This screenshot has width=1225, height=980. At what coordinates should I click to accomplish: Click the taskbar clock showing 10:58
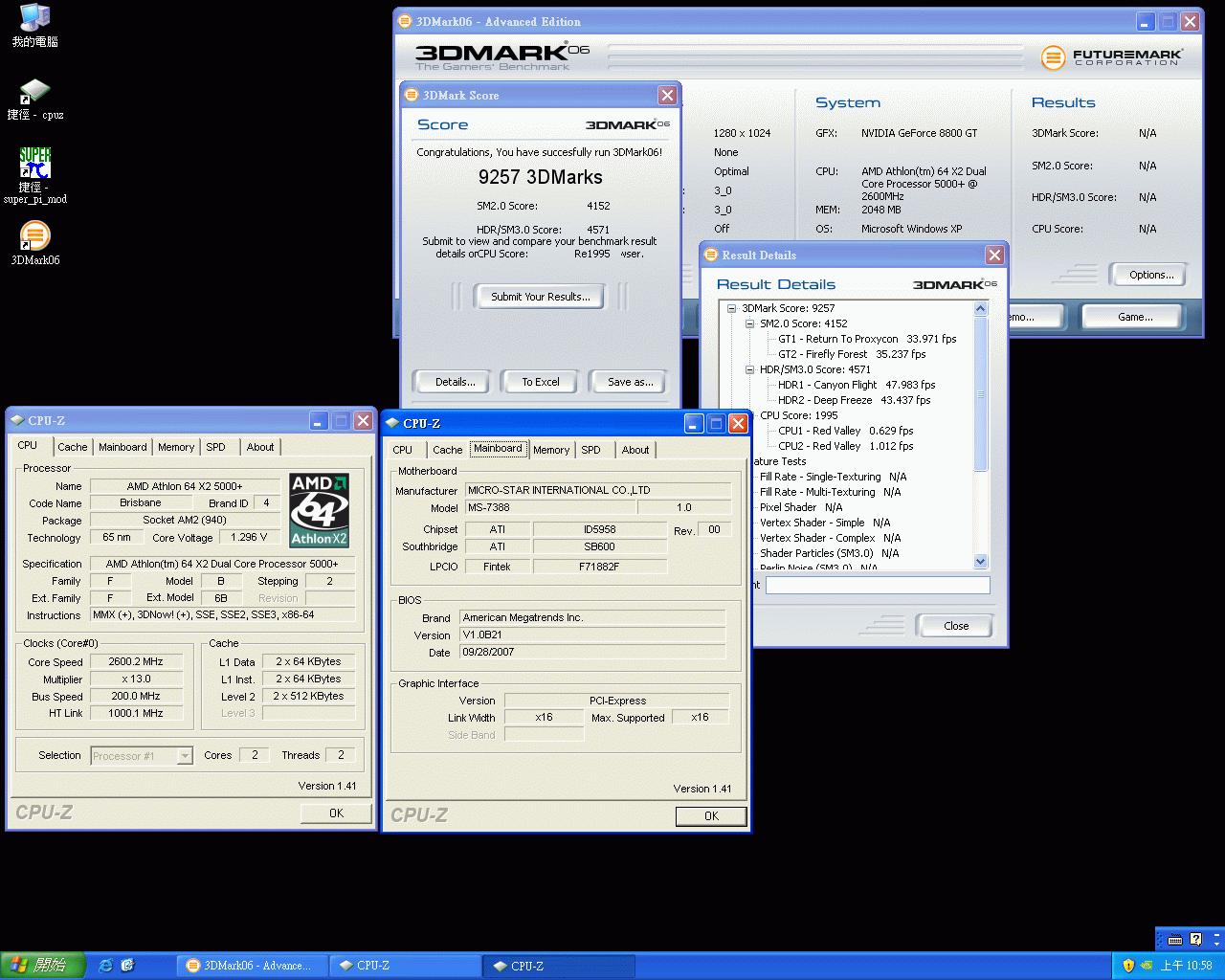click(x=1186, y=966)
